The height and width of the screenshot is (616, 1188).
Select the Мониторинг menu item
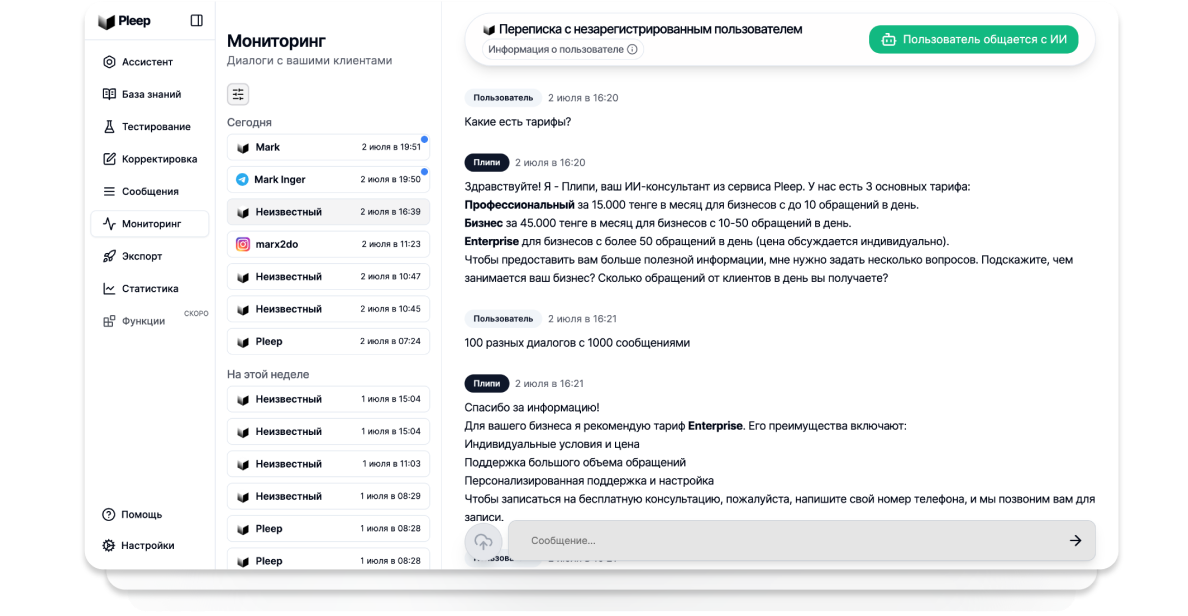coord(149,224)
